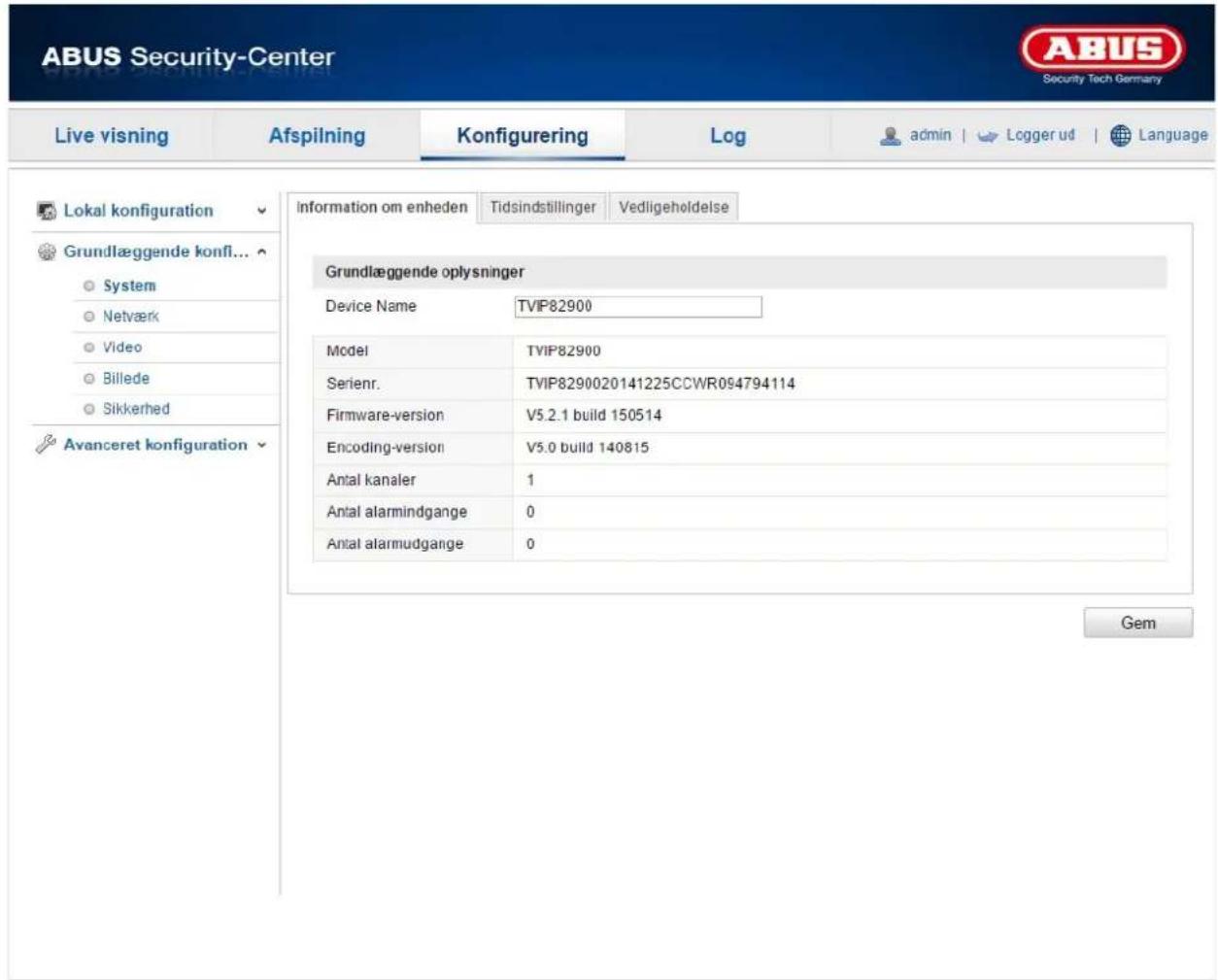Open the Live visning tab
The image size is (1218, 980).
point(112,136)
